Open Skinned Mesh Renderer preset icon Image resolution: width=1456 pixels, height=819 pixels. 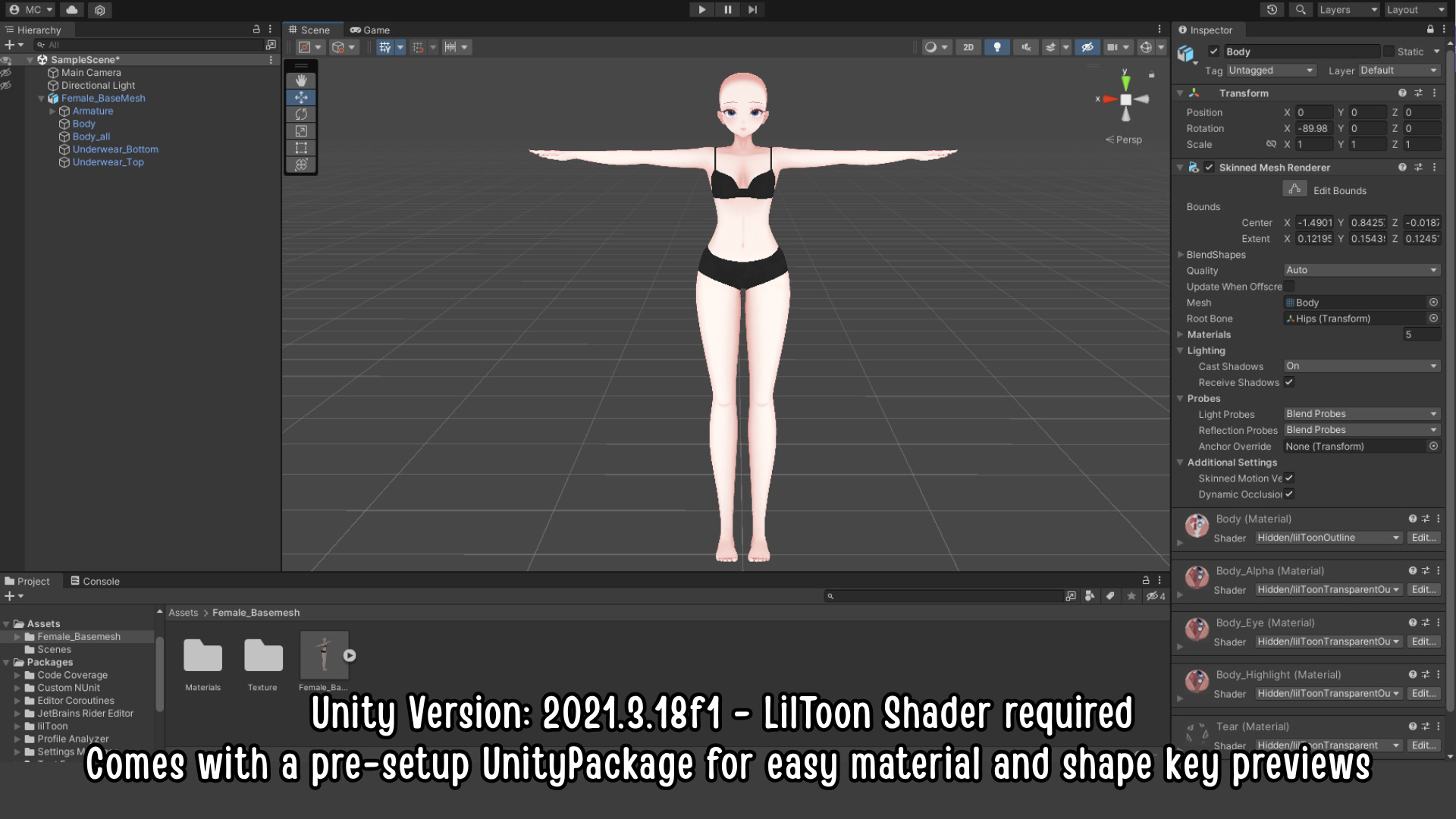[x=1418, y=168]
